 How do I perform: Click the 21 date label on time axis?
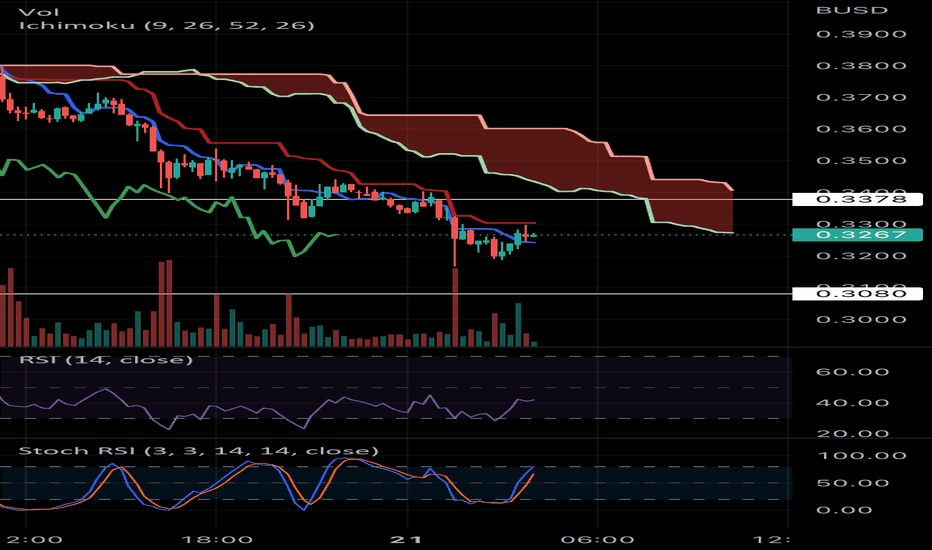click(x=407, y=540)
